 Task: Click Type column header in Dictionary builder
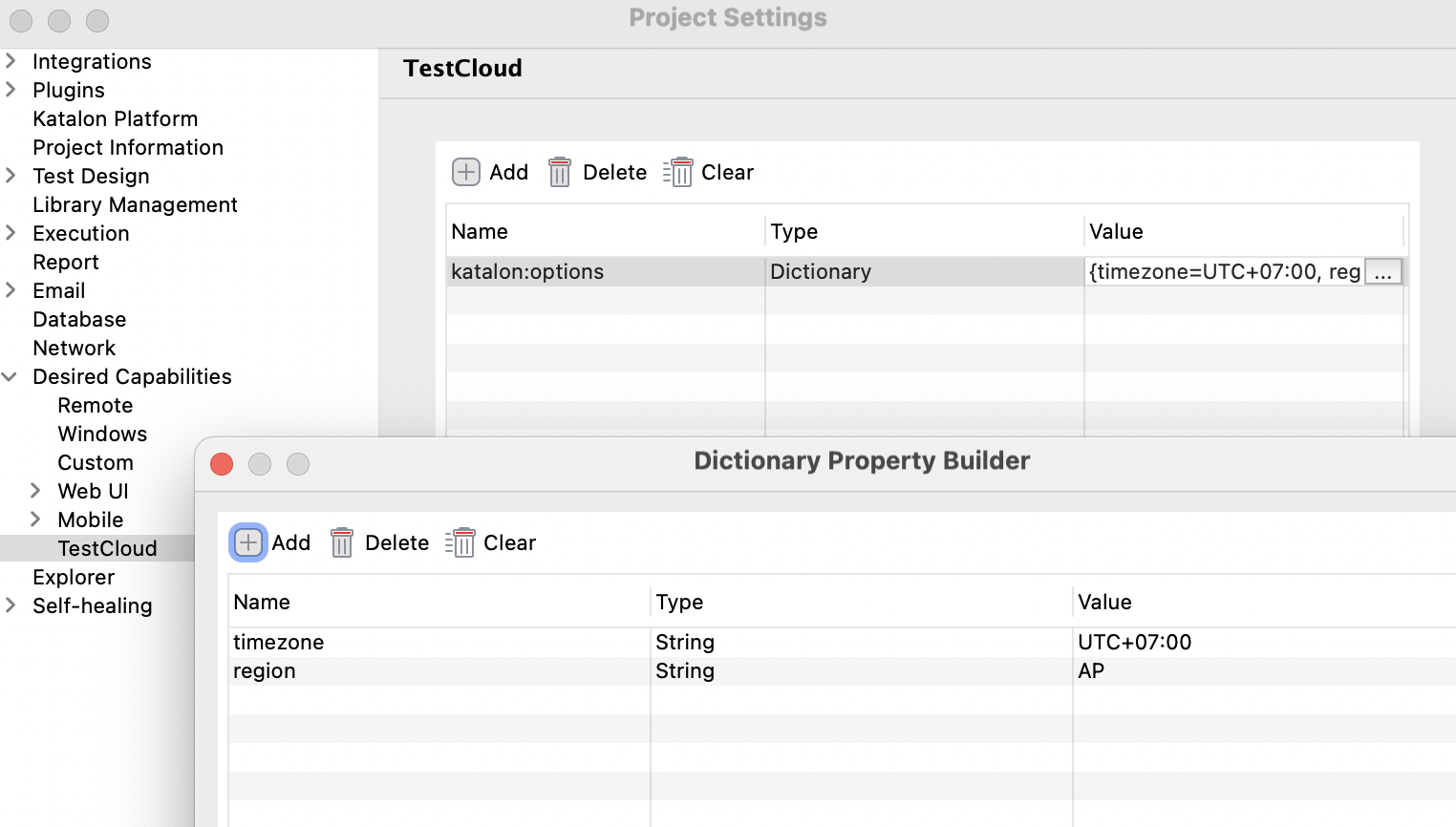click(862, 602)
